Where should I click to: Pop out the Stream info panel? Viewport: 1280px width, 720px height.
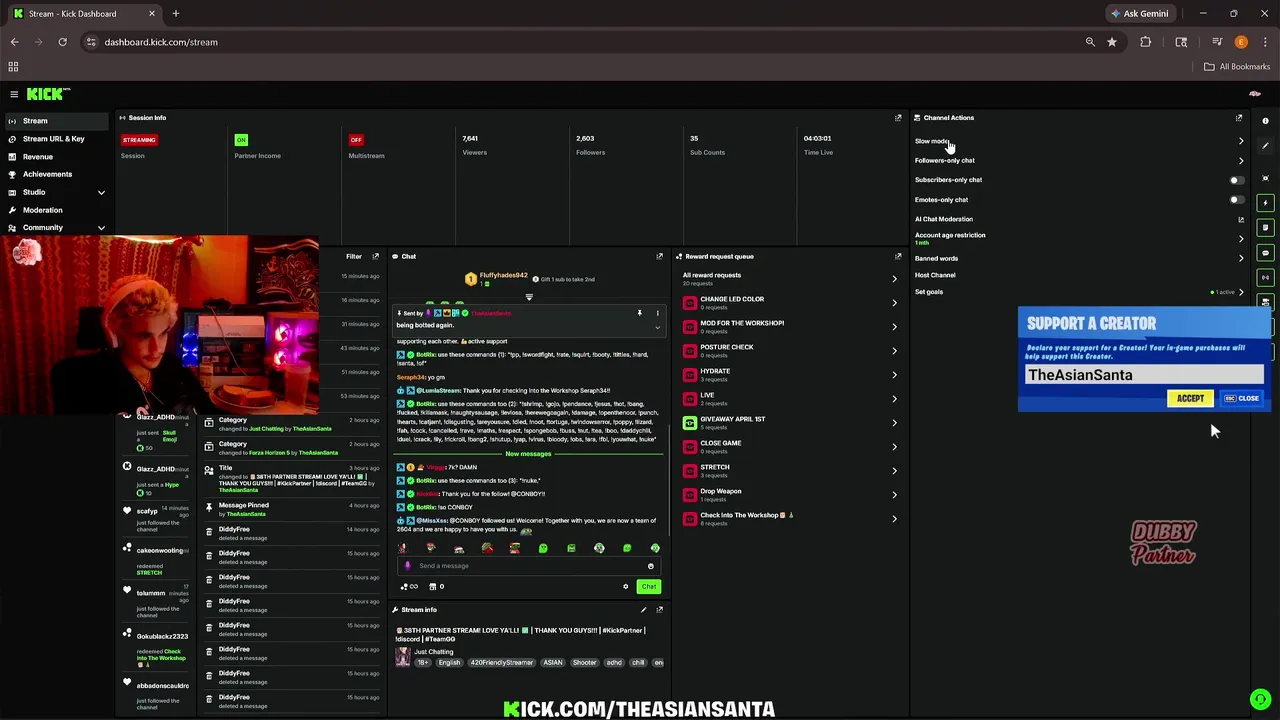point(659,610)
